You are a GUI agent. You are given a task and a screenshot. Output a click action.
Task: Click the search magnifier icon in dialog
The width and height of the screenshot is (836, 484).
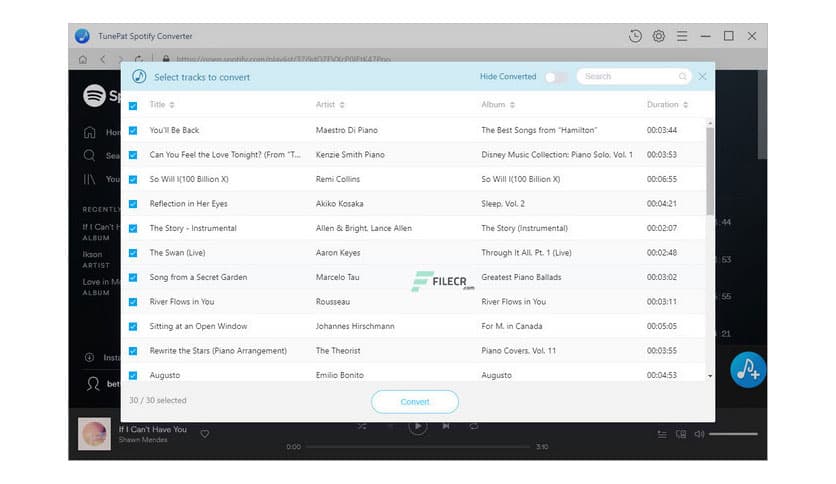[682, 77]
